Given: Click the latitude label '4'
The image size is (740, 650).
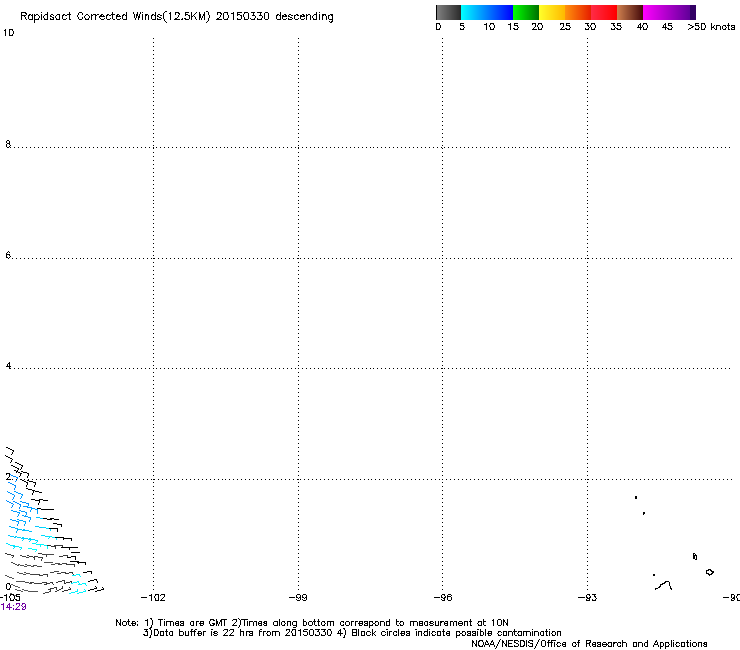Looking at the screenshot, I should [8, 365].
